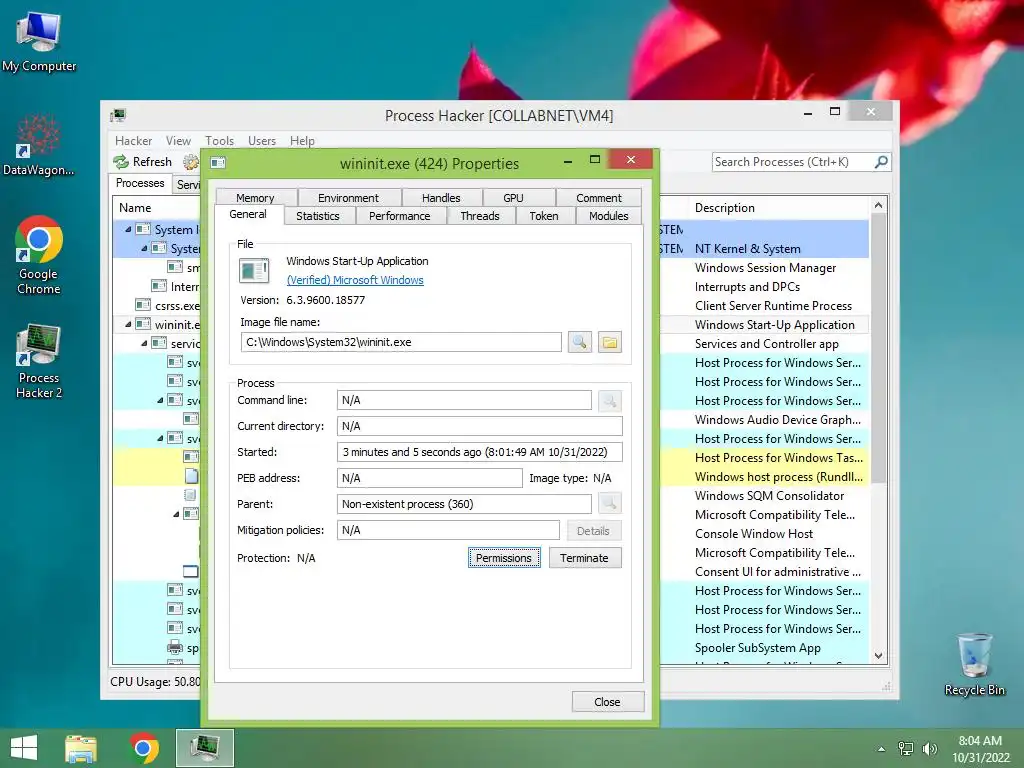This screenshot has height=768, width=1024.
Task: Click the spooler printer icon in process tree
Action: click(x=175, y=648)
